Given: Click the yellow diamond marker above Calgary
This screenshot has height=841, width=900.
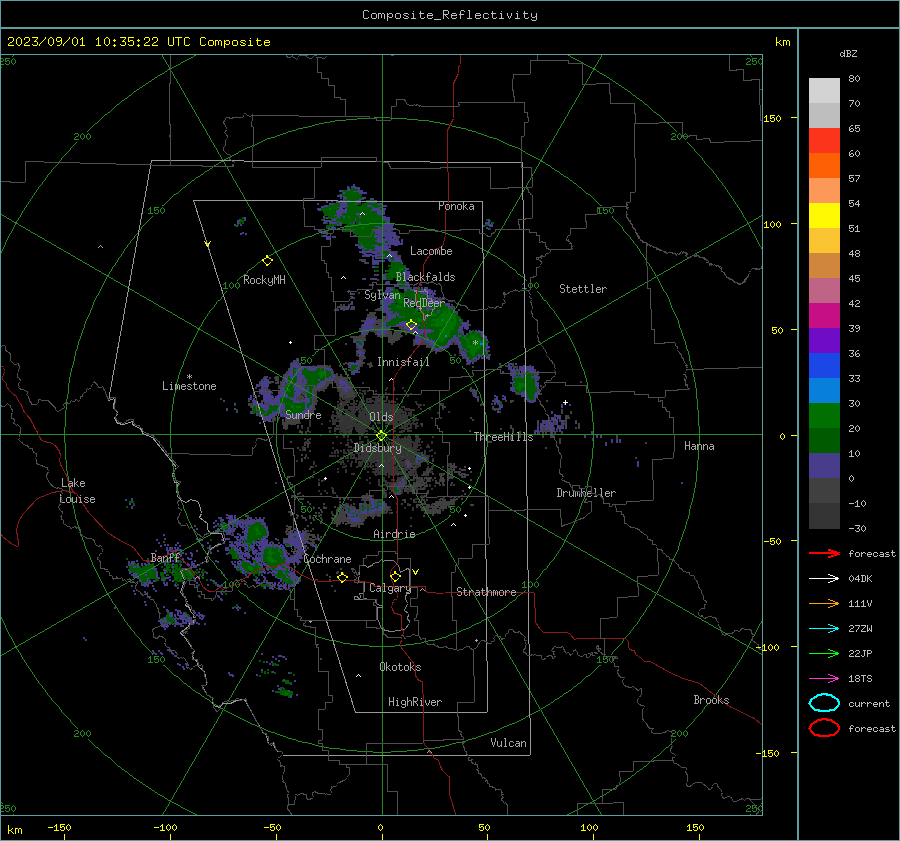Looking at the screenshot, I should (395, 576).
